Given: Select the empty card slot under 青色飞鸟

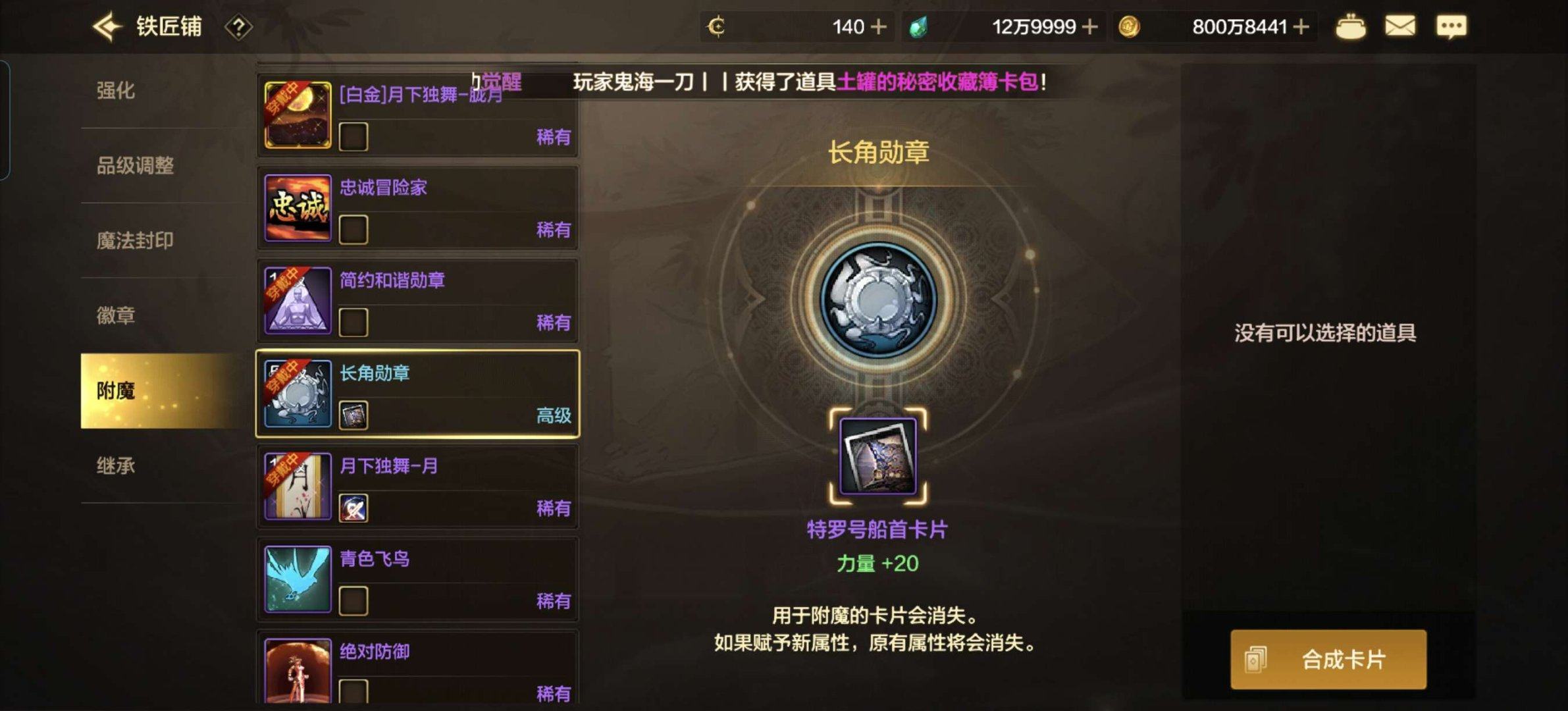Looking at the screenshot, I should (x=353, y=601).
